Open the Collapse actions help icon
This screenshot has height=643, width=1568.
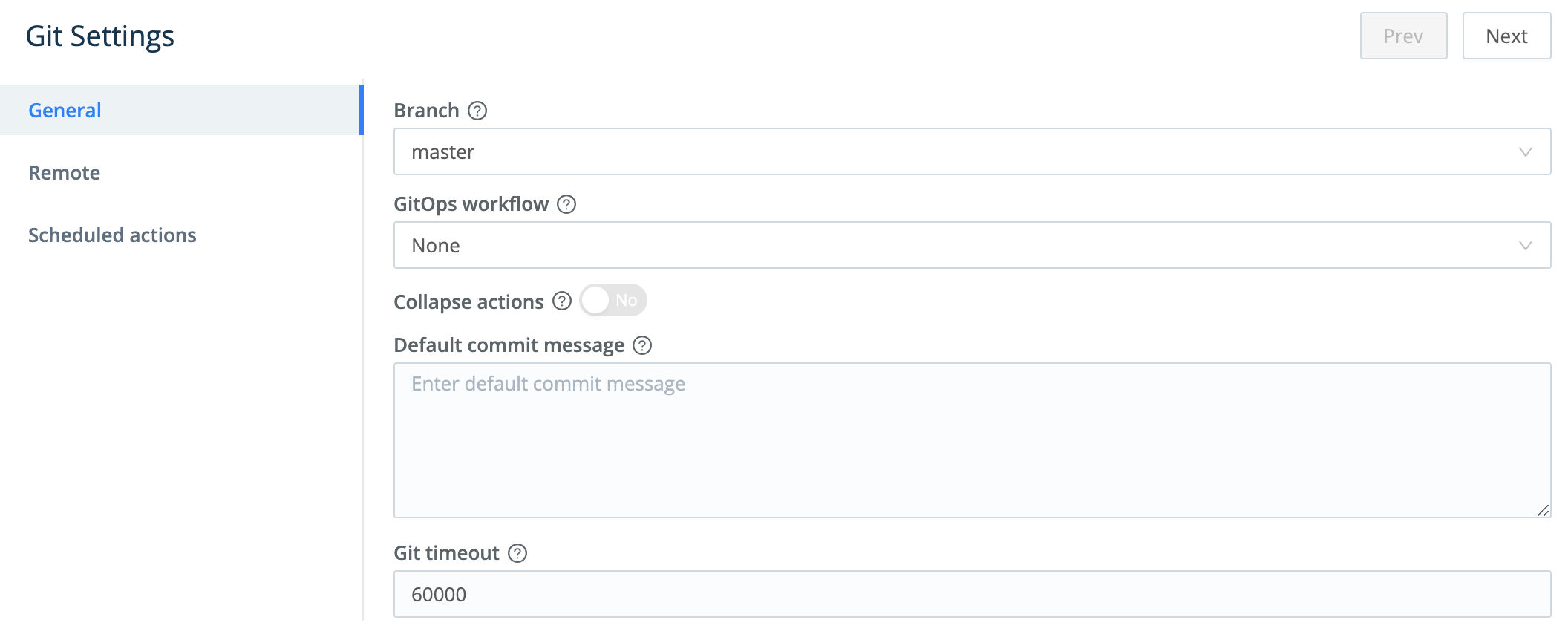point(562,301)
